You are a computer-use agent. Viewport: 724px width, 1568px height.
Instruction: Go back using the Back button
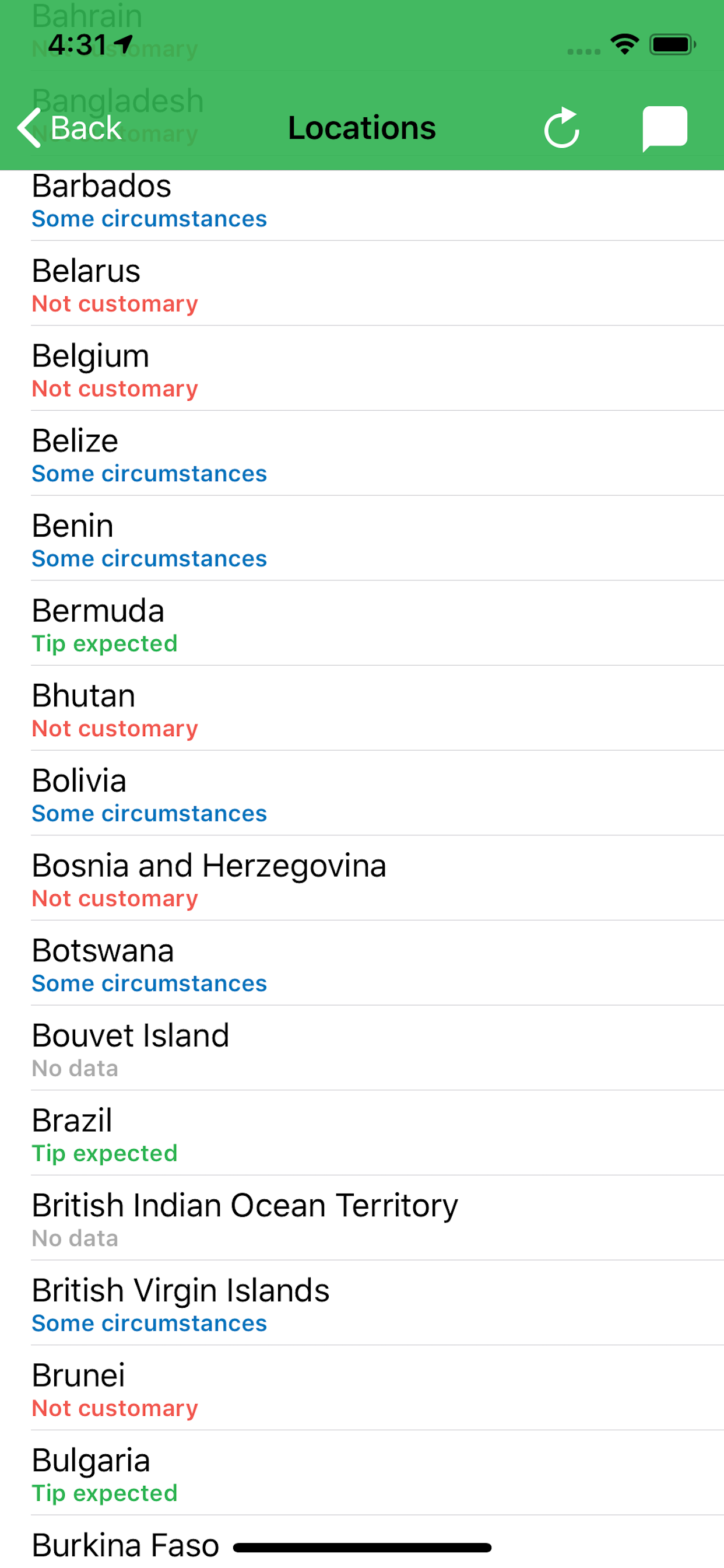[69, 128]
